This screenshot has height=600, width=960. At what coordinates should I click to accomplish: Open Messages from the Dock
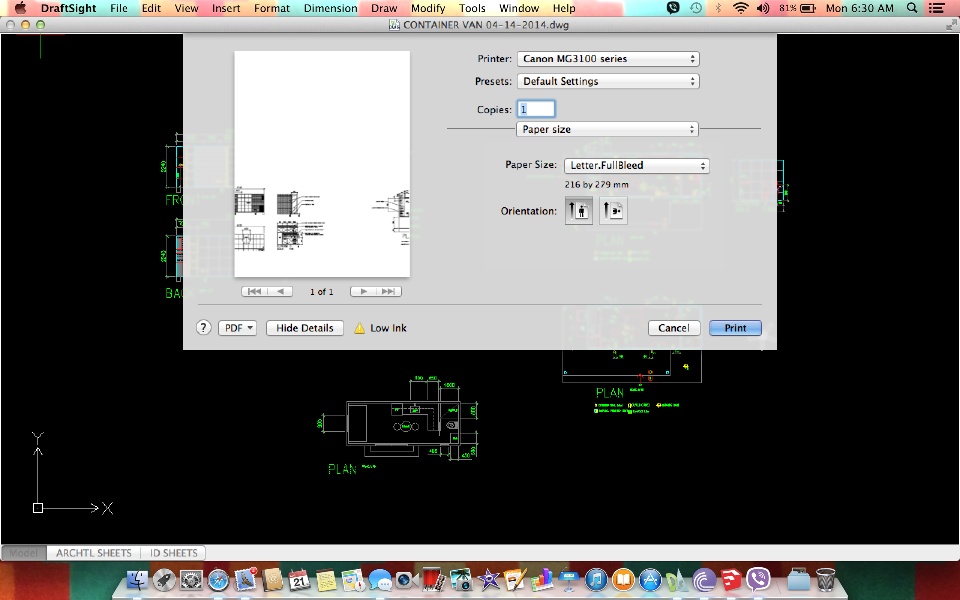coord(380,579)
